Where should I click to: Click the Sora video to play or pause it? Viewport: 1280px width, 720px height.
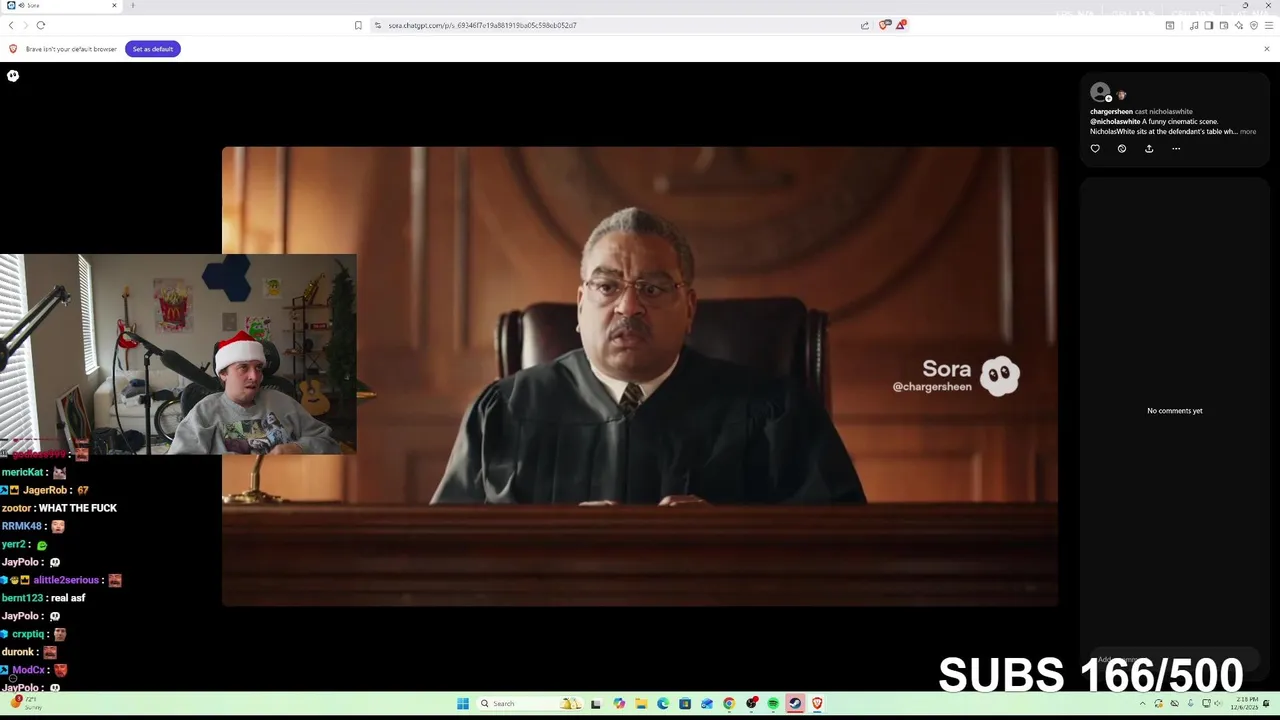639,376
